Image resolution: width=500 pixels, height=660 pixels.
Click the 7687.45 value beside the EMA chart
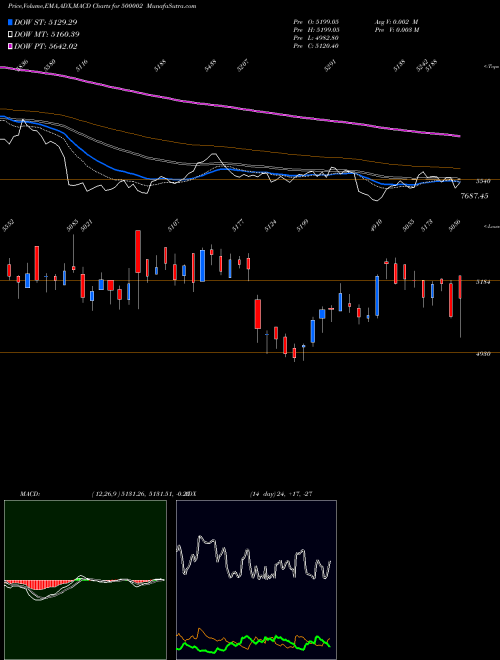click(x=474, y=196)
